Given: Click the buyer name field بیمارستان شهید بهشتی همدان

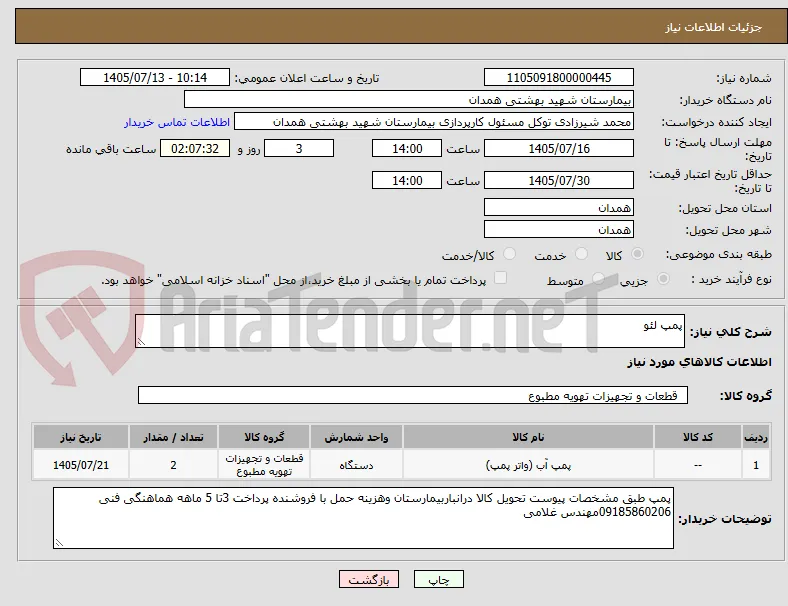Looking at the screenshot, I should coord(409,99).
